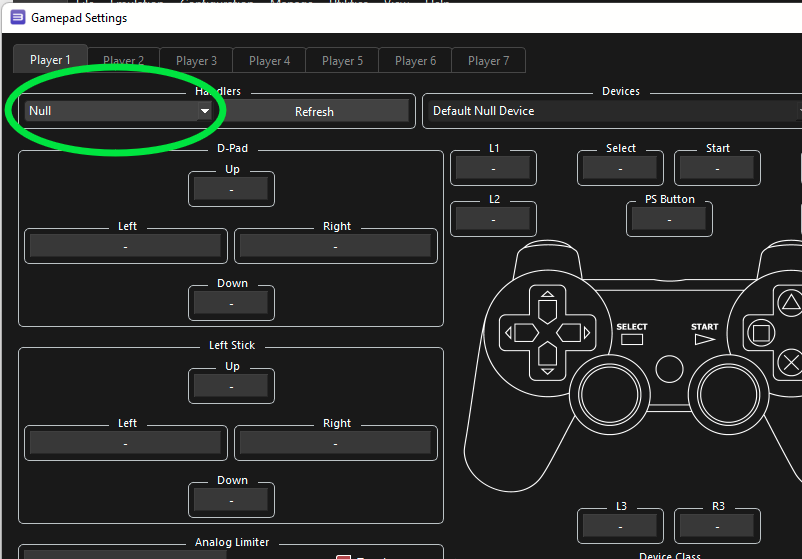
Task: Click the D-Pad Up binding button
Action: pos(231,190)
